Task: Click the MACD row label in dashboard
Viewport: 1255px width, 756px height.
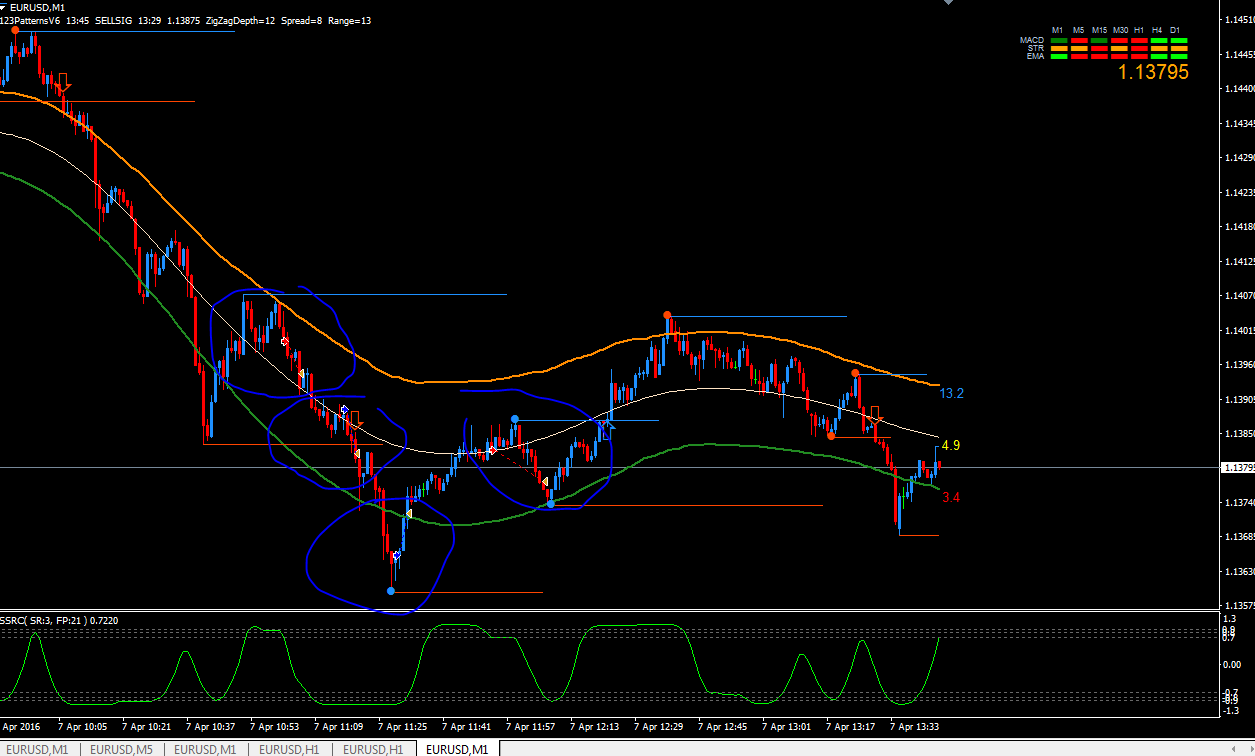Action: [x=1032, y=40]
